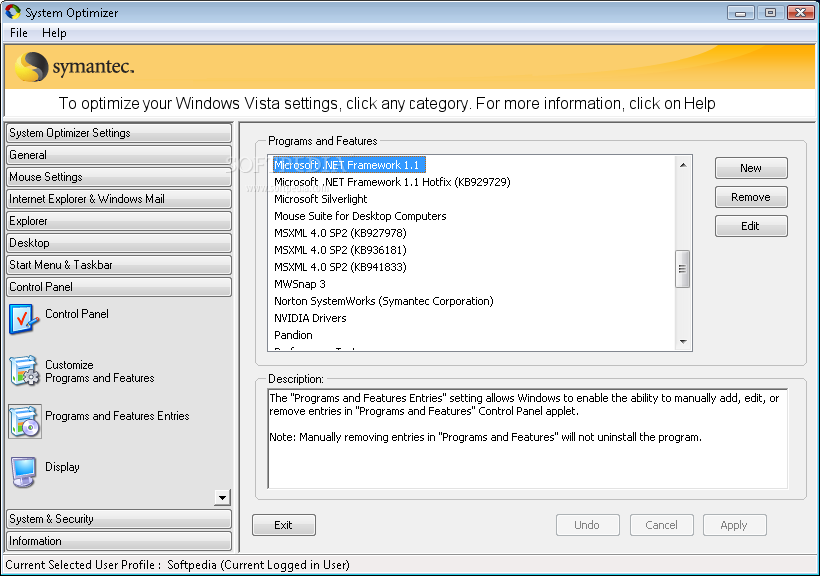Click the Display monitor icon

tap(24, 471)
